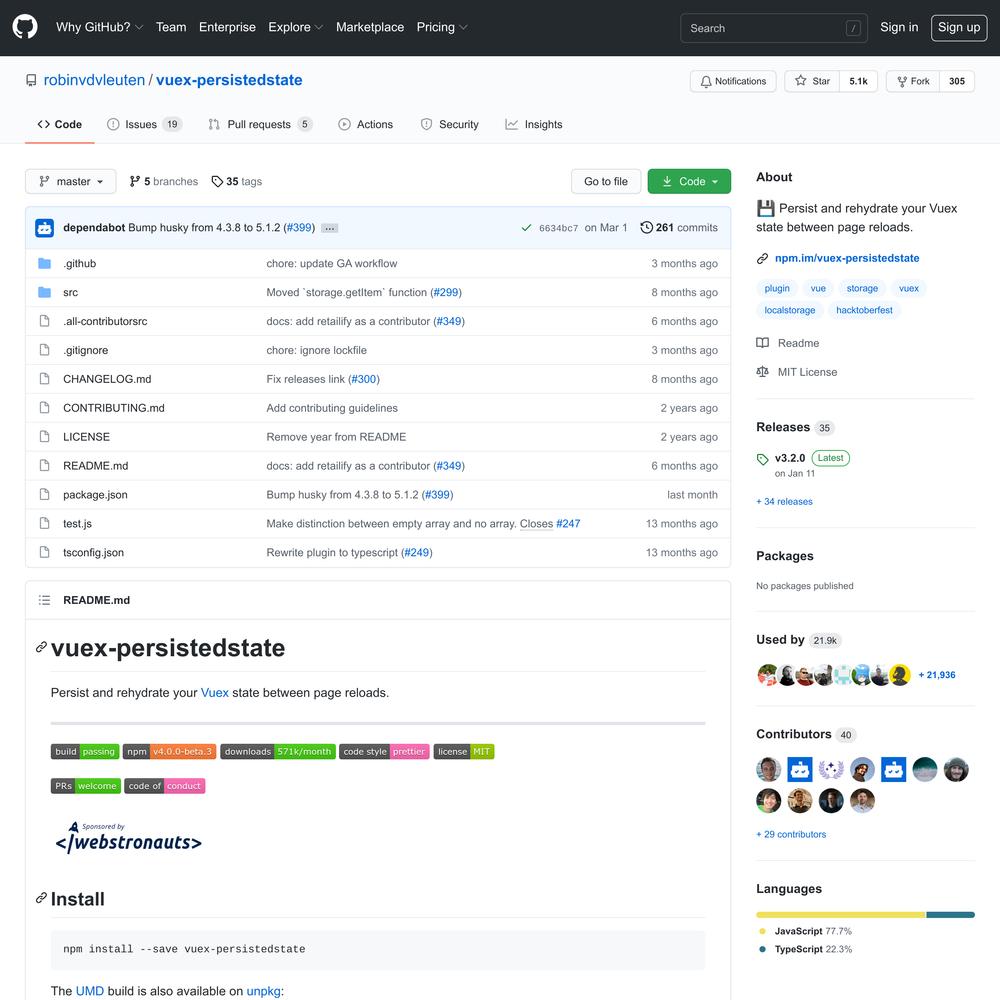Click the webstronauts sponsor logo
The image size is (1000, 1000).
pyautogui.click(x=128, y=837)
